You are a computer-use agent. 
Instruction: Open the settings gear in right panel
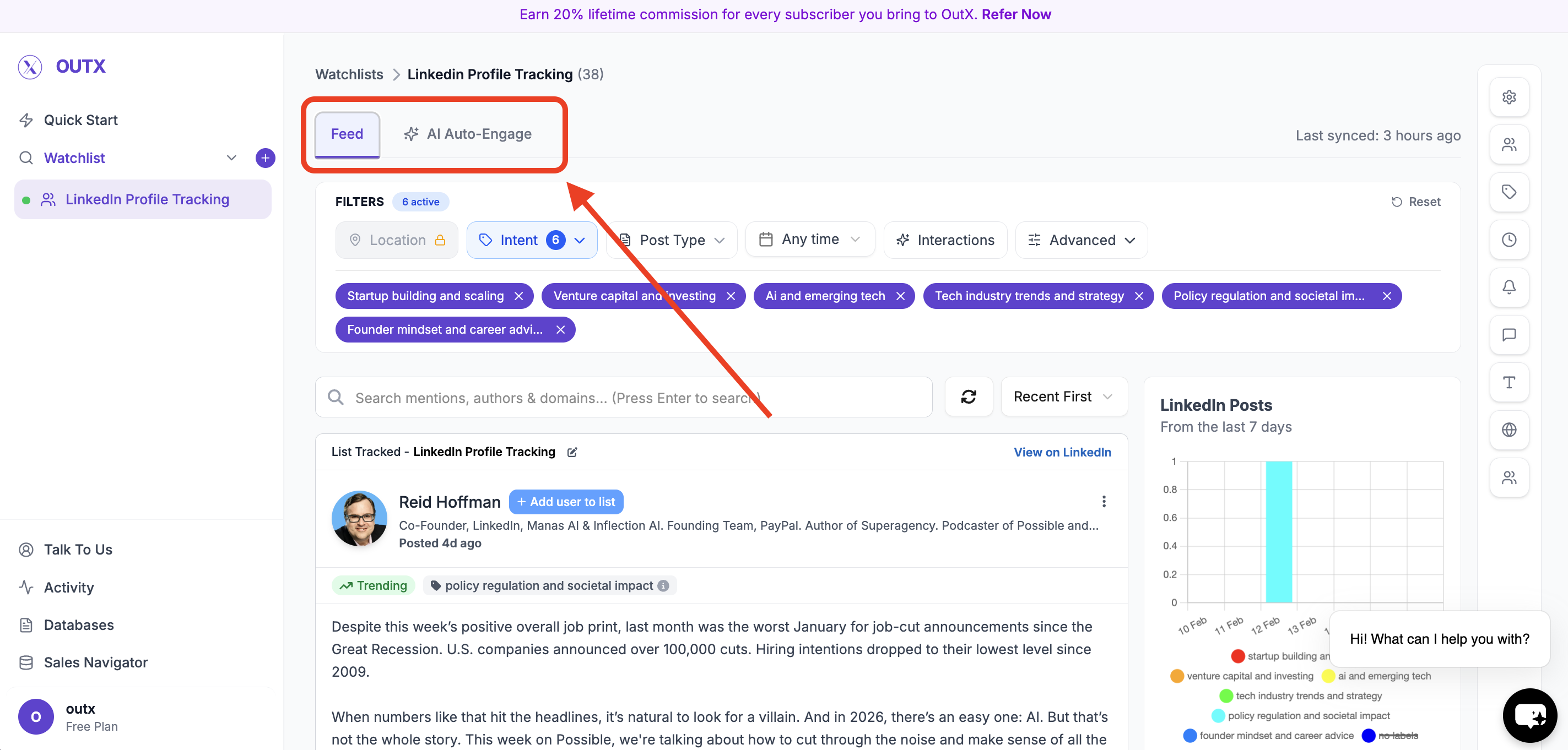(x=1508, y=97)
